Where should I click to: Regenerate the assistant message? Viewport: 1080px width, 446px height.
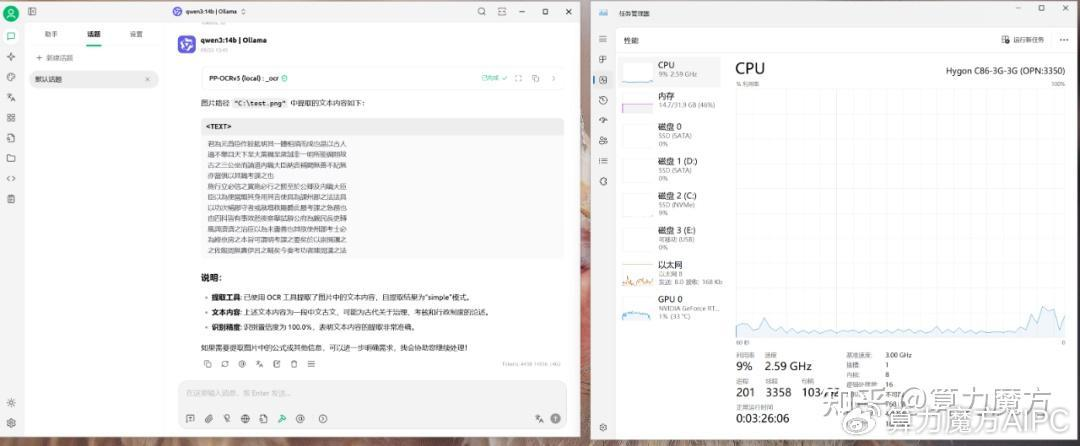(x=225, y=364)
